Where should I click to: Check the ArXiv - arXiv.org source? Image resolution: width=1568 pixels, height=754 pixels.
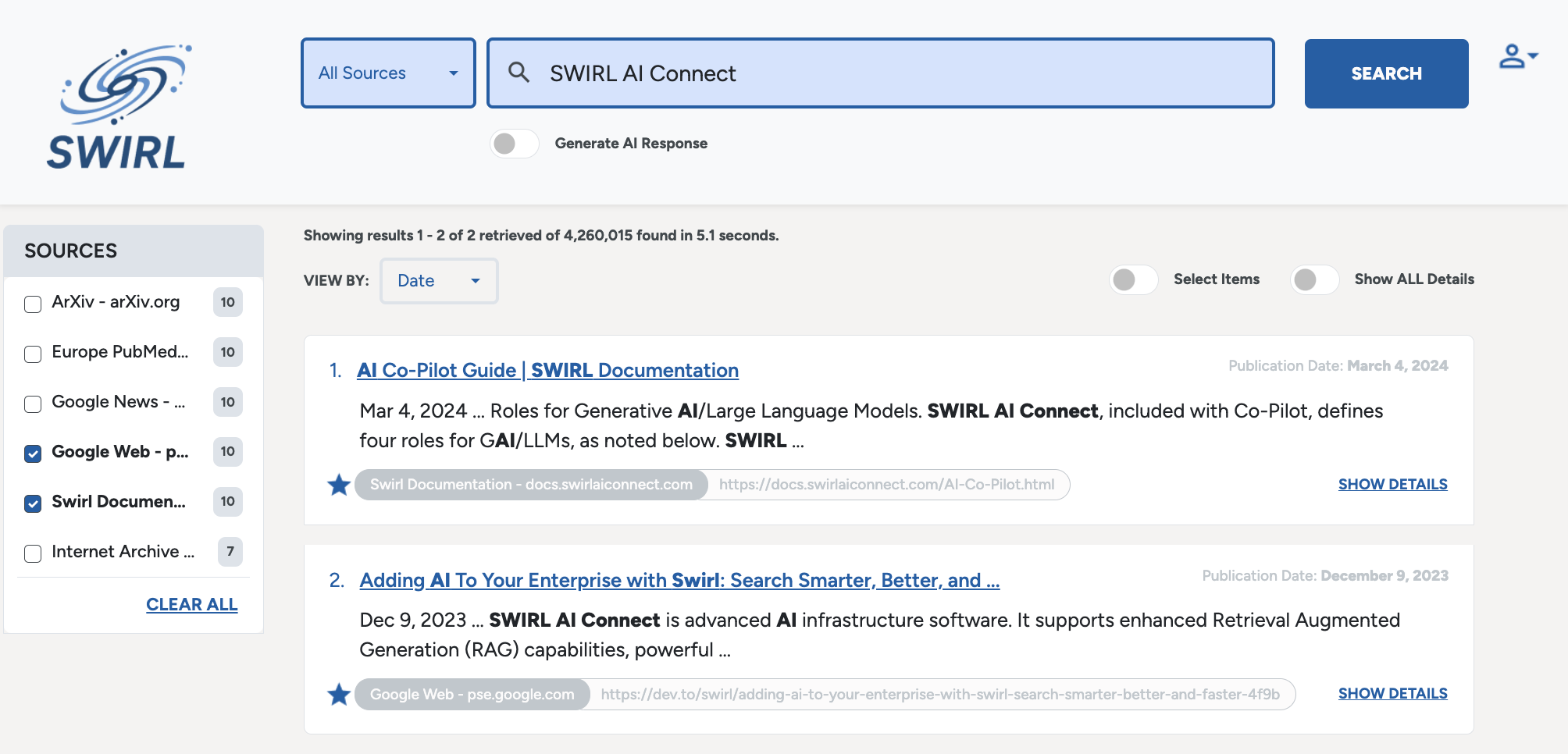33,304
